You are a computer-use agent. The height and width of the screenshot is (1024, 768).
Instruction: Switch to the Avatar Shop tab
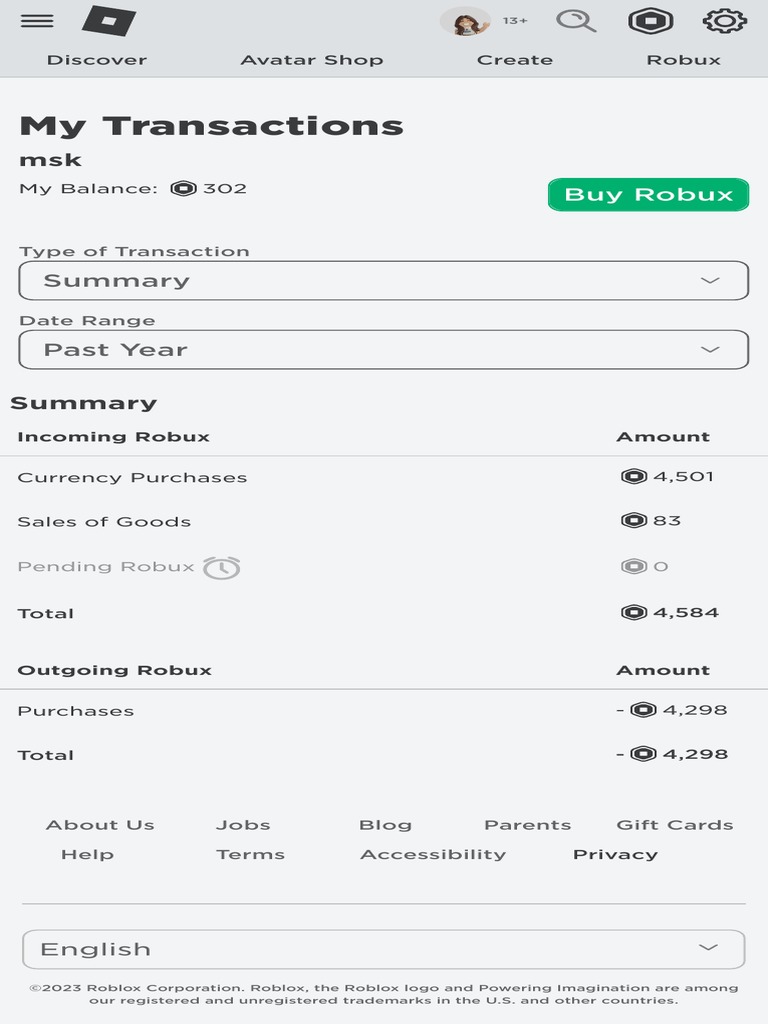point(312,60)
